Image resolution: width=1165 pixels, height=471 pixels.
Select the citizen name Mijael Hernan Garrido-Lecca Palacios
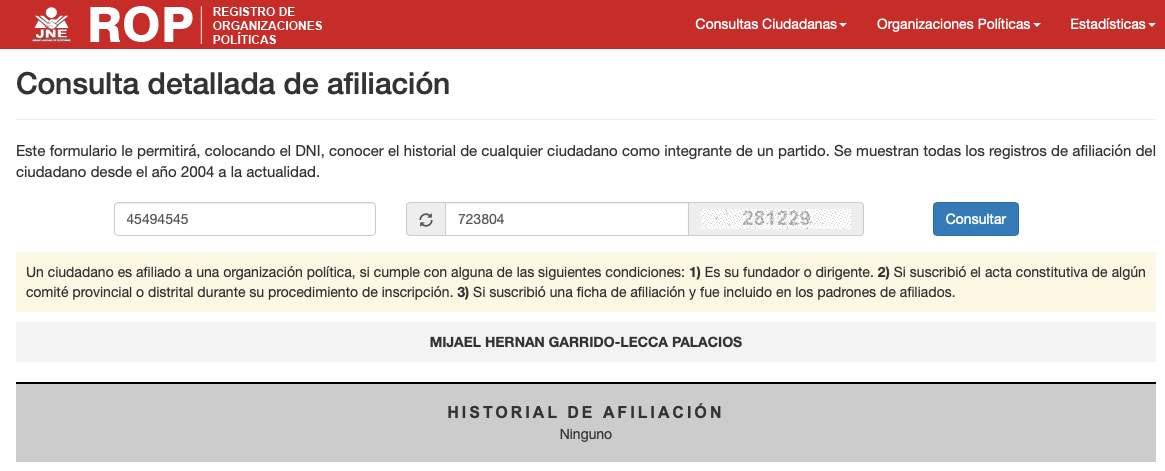[x=585, y=342]
